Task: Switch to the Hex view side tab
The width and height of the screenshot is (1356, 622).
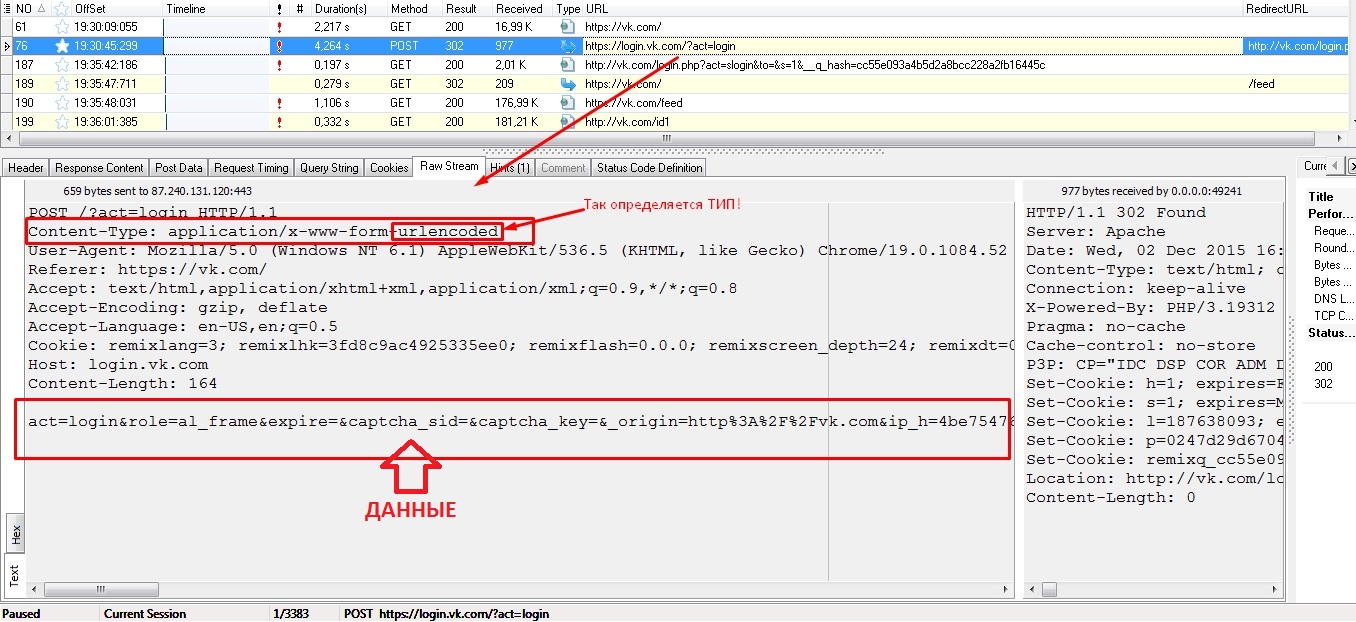Action: pos(15,534)
